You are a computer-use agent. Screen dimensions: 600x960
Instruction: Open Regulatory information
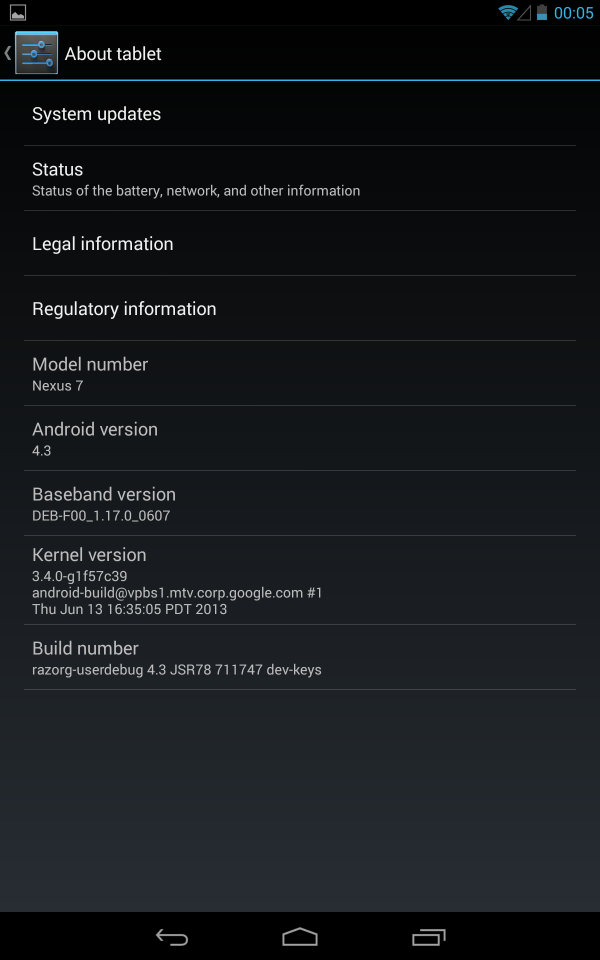[300, 309]
